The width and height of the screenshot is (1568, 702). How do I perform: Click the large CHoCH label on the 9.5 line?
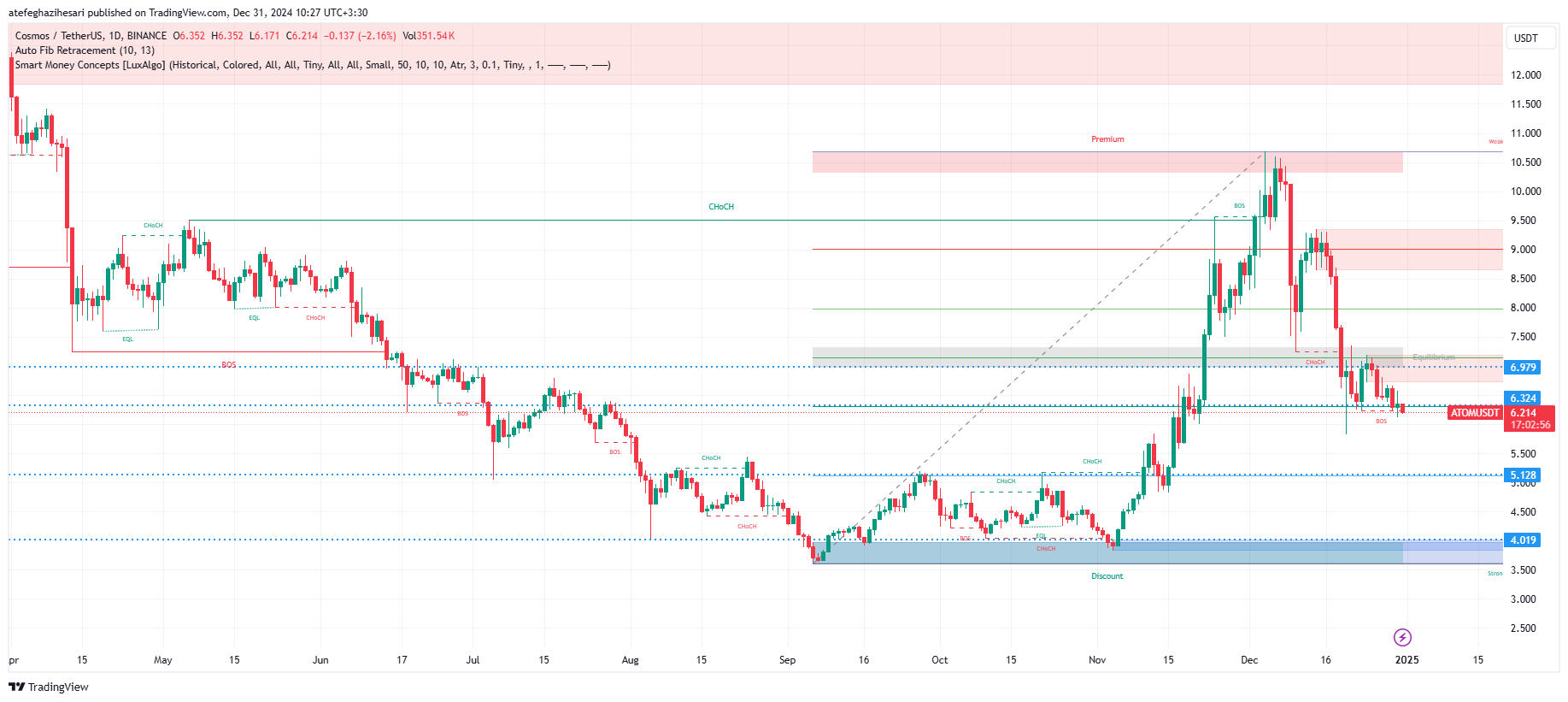tap(721, 207)
